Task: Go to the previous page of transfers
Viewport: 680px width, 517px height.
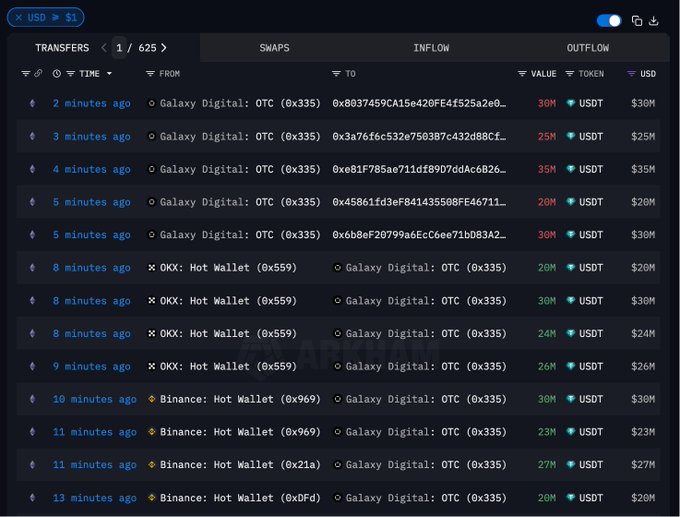Action: [x=103, y=48]
